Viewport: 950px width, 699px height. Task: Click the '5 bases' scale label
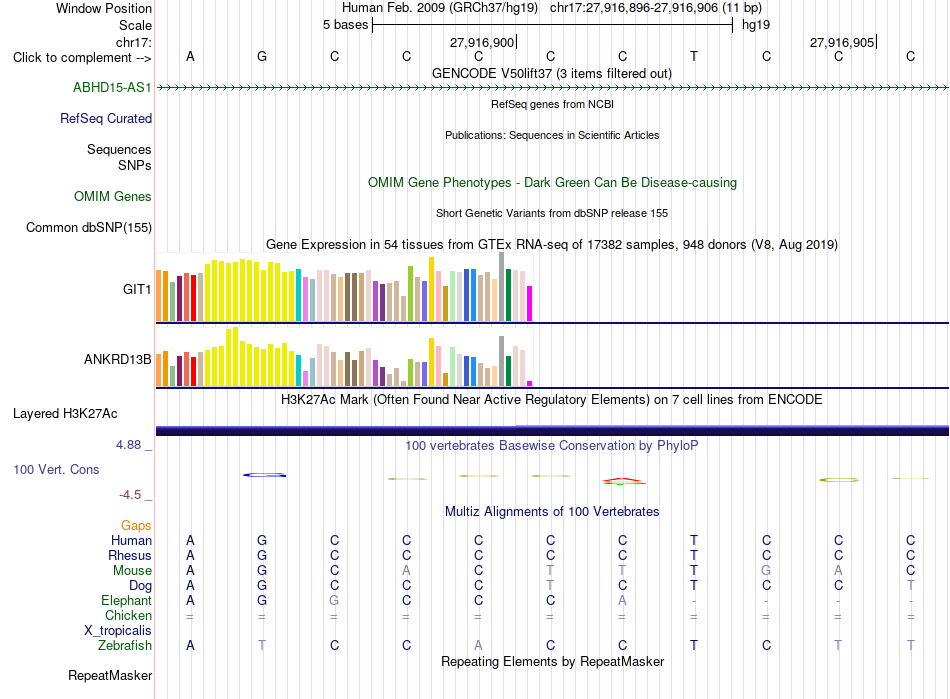click(x=345, y=25)
